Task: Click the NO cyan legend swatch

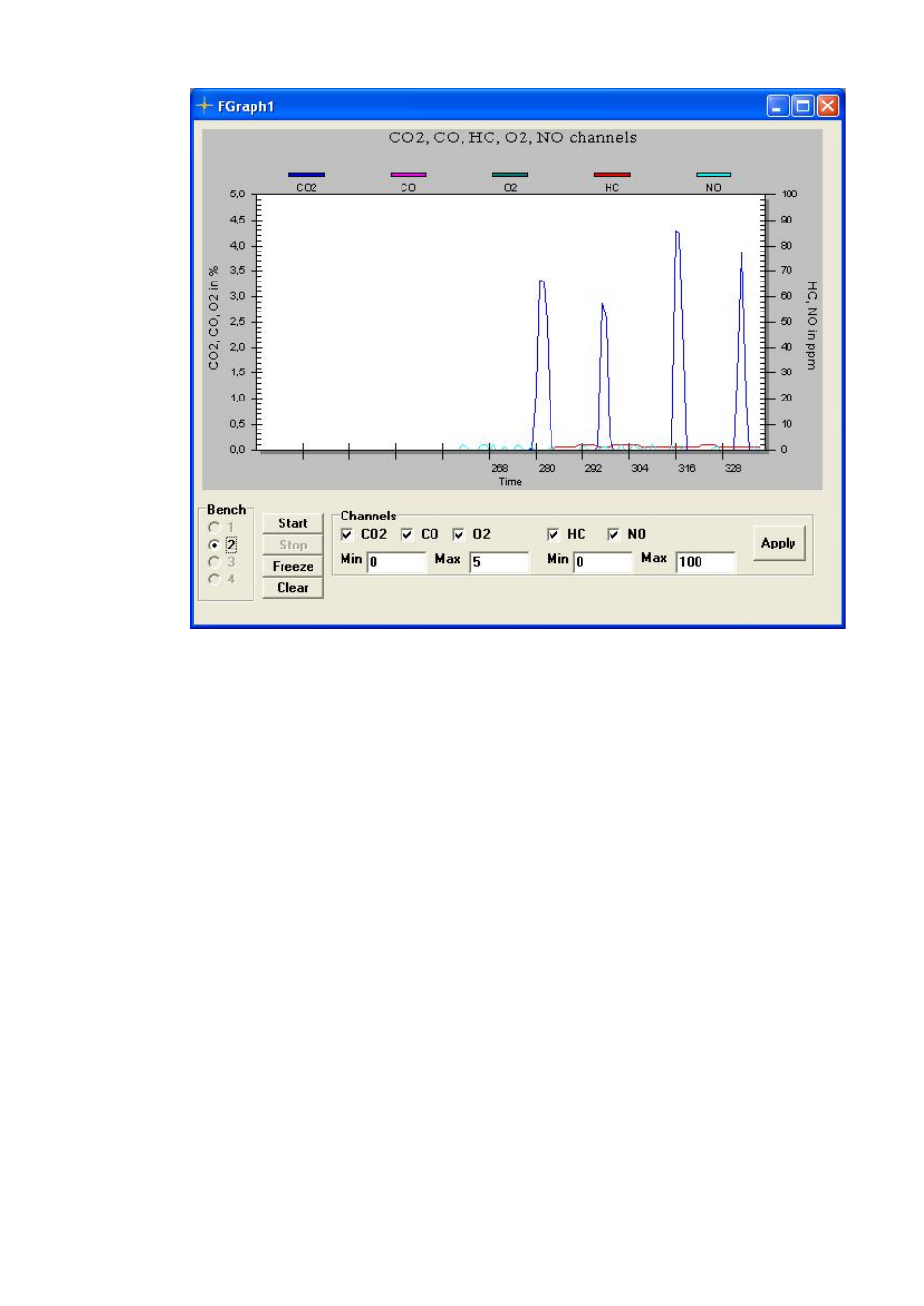Action: tap(713, 175)
